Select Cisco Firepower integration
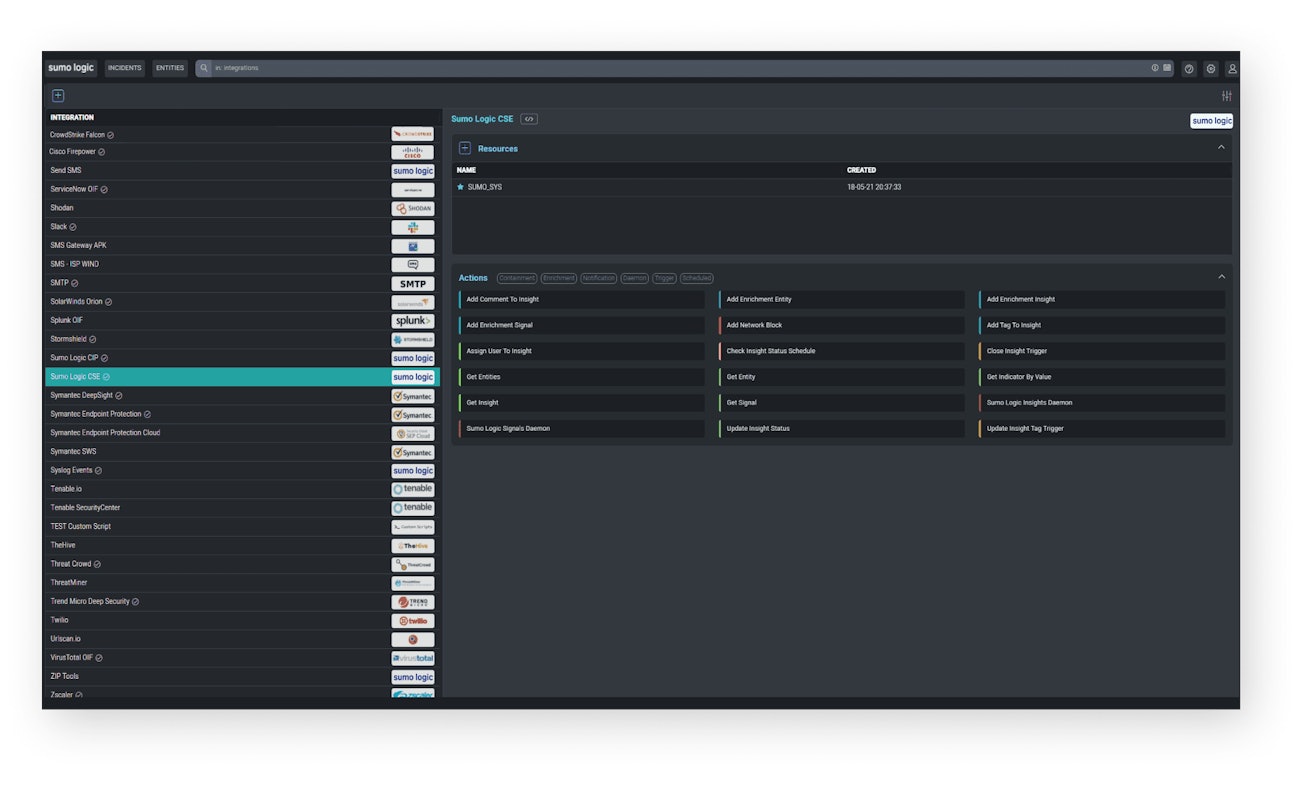Image resolution: width=1300 pixels, height=786 pixels. (242, 152)
